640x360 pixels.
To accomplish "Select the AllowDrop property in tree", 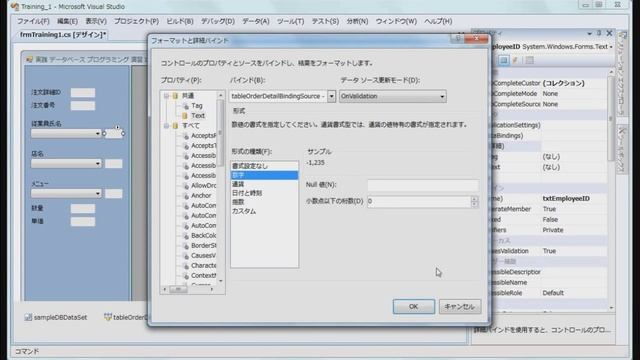I will [x=203, y=186].
